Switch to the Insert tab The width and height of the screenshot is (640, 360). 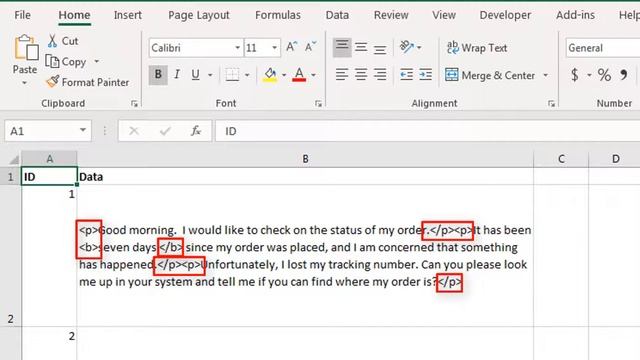(128, 15)
